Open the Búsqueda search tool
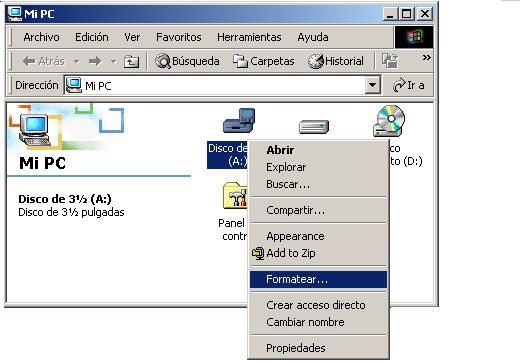Viewport: 520px width, 361px height. tap(187, 61)
